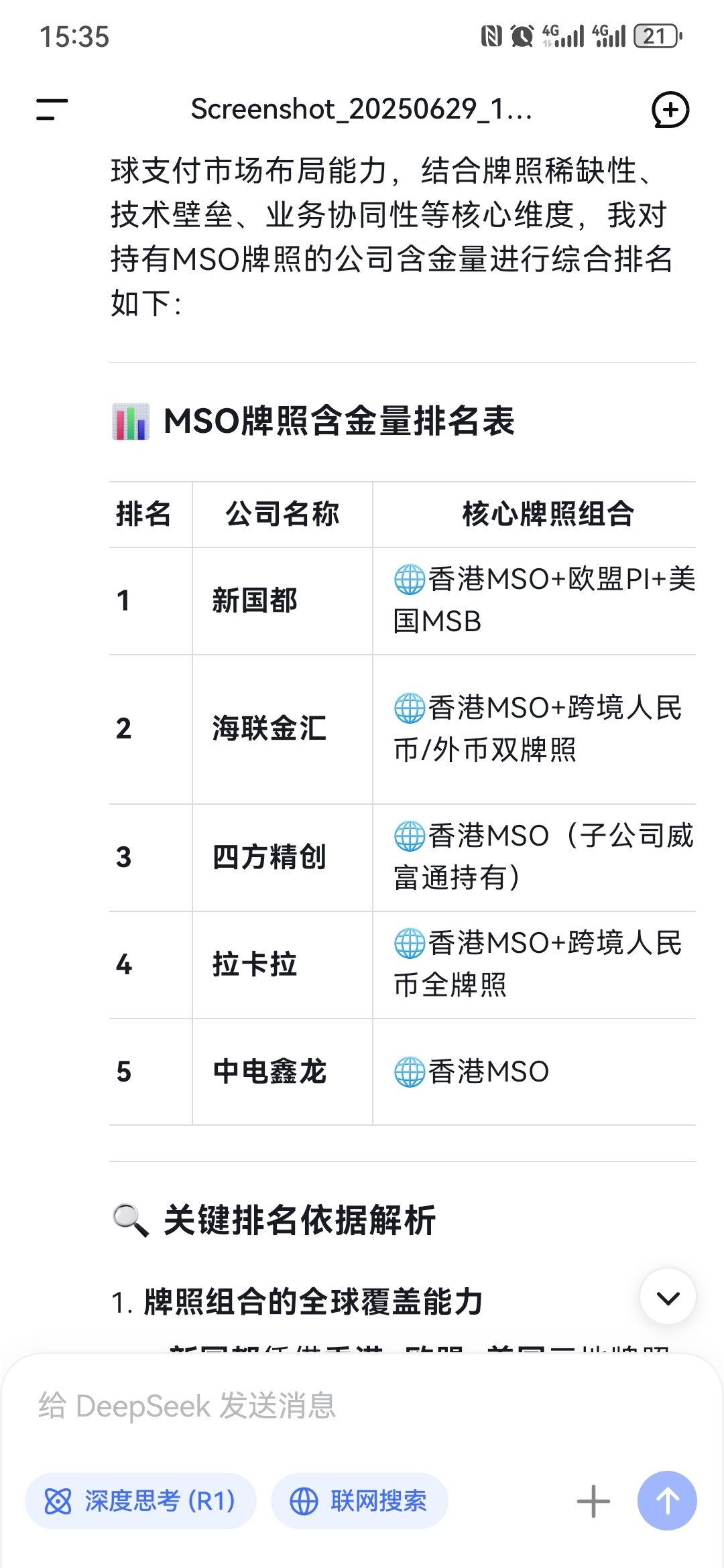Open attachment options with plus icon
The width and height of the screenshot is (724, 1568).
tap(593, 1501)
